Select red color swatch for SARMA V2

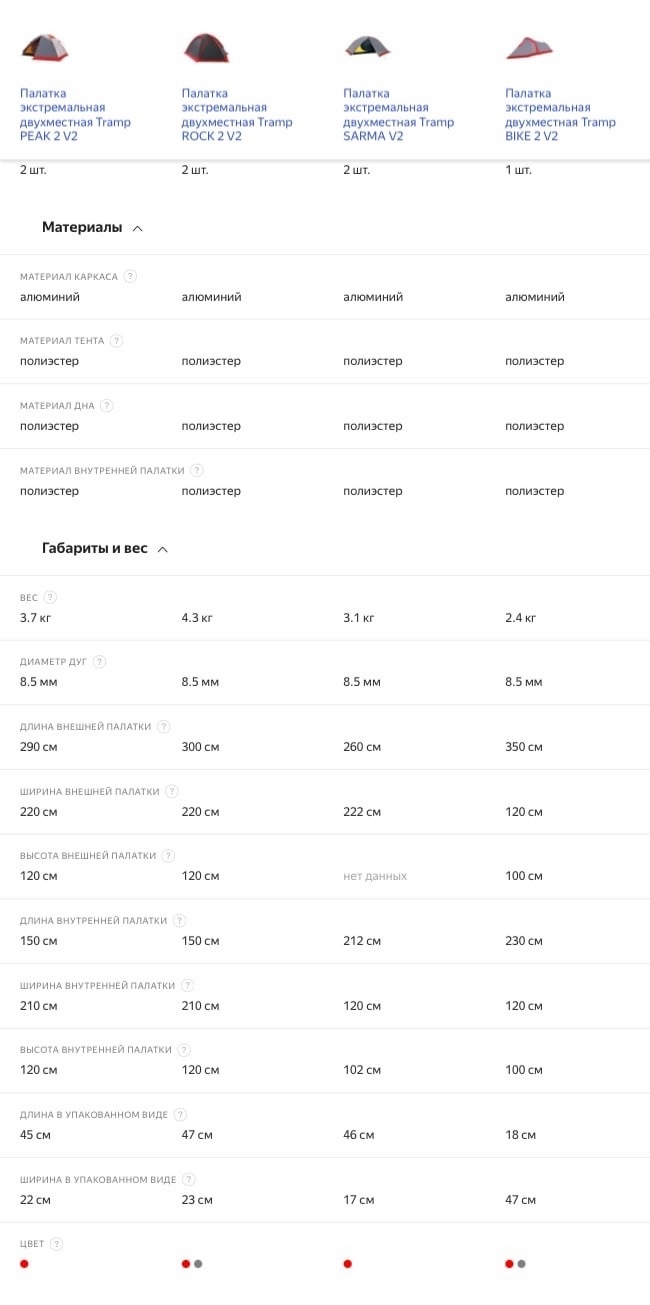point(348,1264)
